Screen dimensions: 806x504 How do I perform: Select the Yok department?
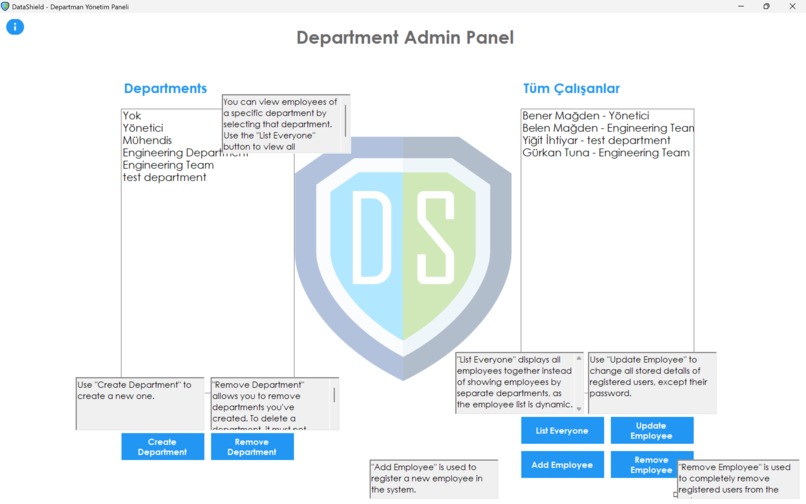[x=132, y=116]
